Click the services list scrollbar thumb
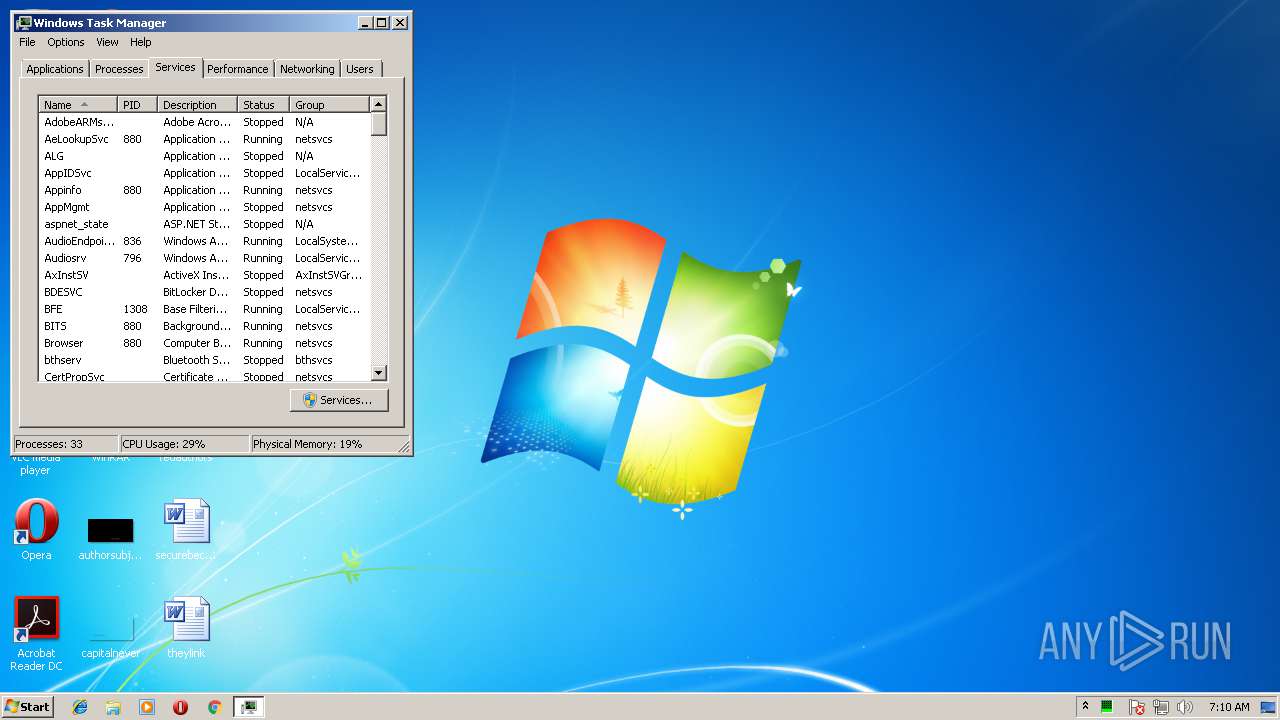 point(378,124)
